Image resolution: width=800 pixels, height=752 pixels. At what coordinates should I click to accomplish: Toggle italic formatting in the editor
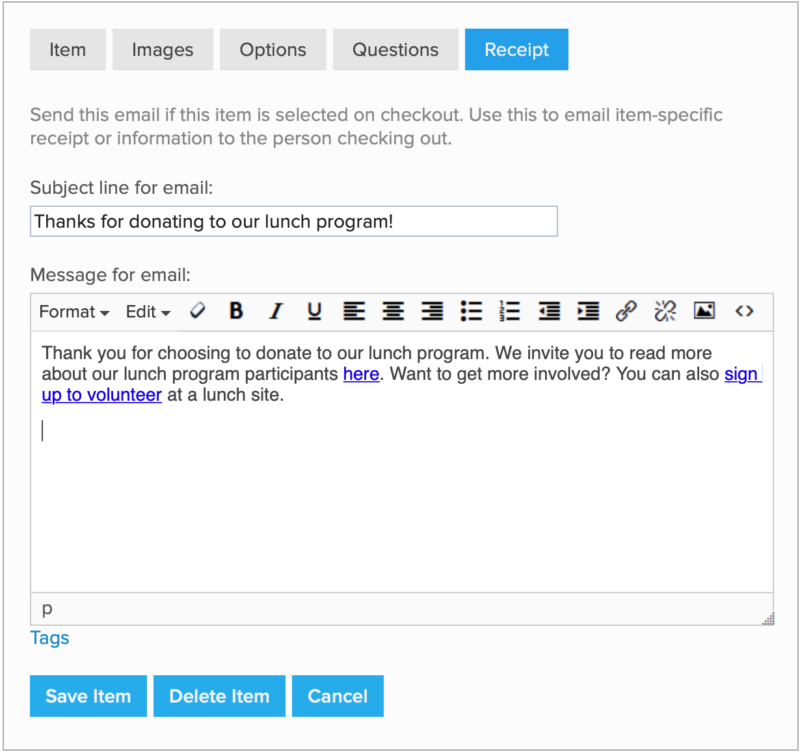275,311
